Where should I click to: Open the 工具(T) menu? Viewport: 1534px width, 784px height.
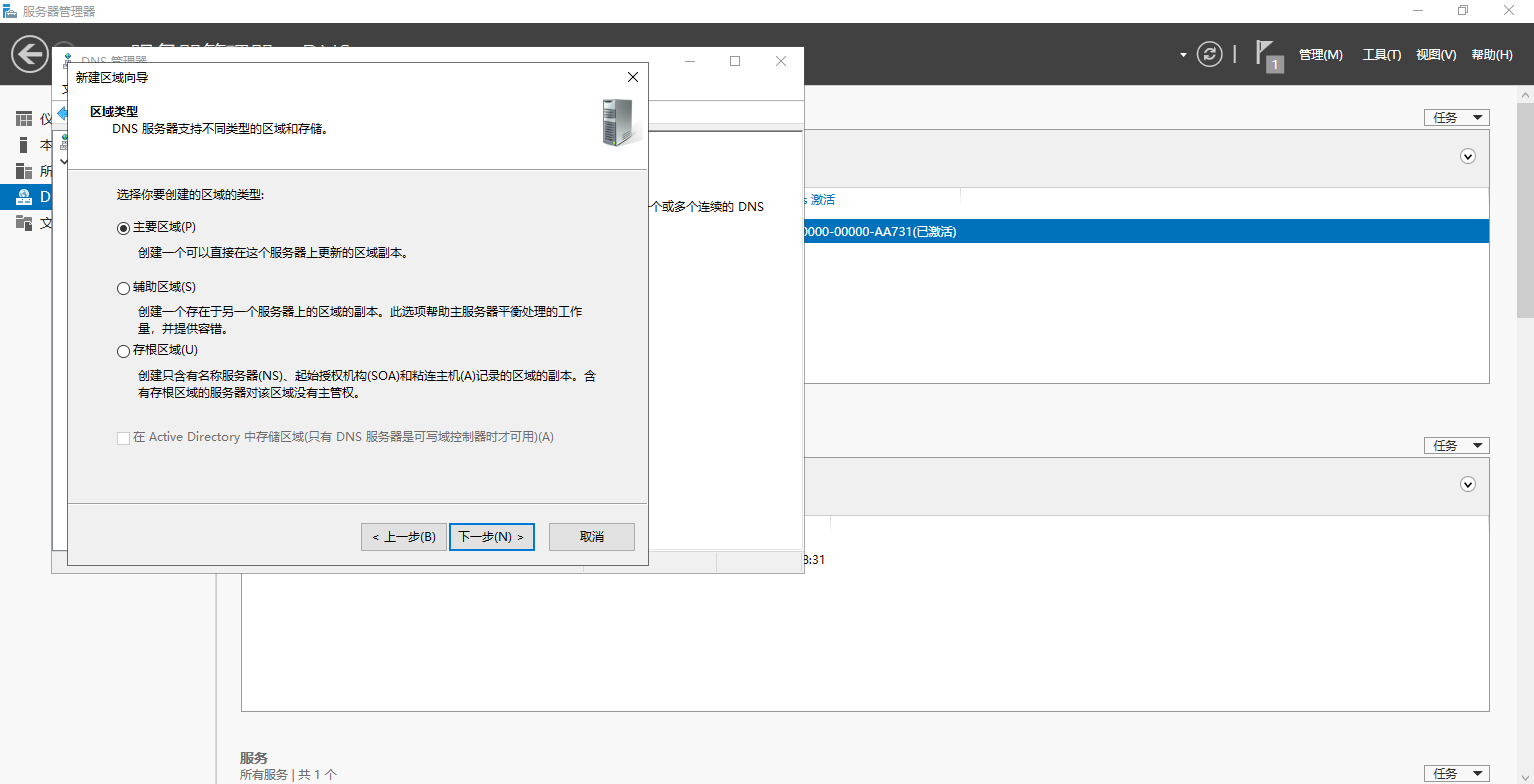pos(1381,55)
